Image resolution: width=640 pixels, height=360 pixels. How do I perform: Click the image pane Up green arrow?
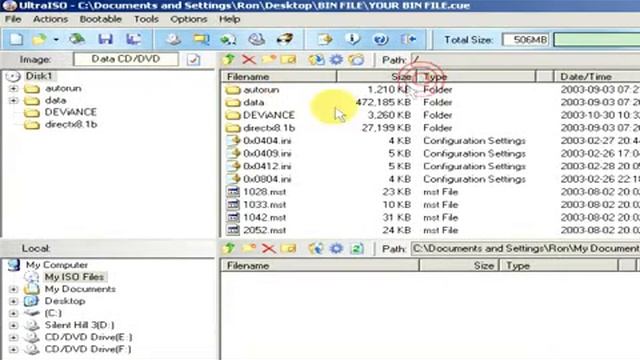(229, 60)
